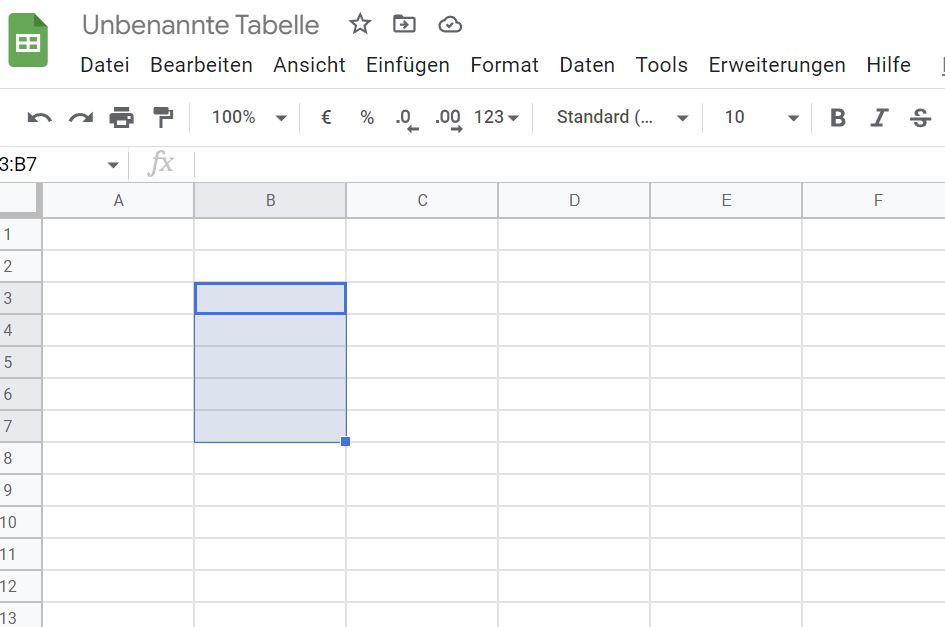This screenshot has height=627, width=945.
Task: Open the 100% zoom dropdown
Action: [249, 118]
